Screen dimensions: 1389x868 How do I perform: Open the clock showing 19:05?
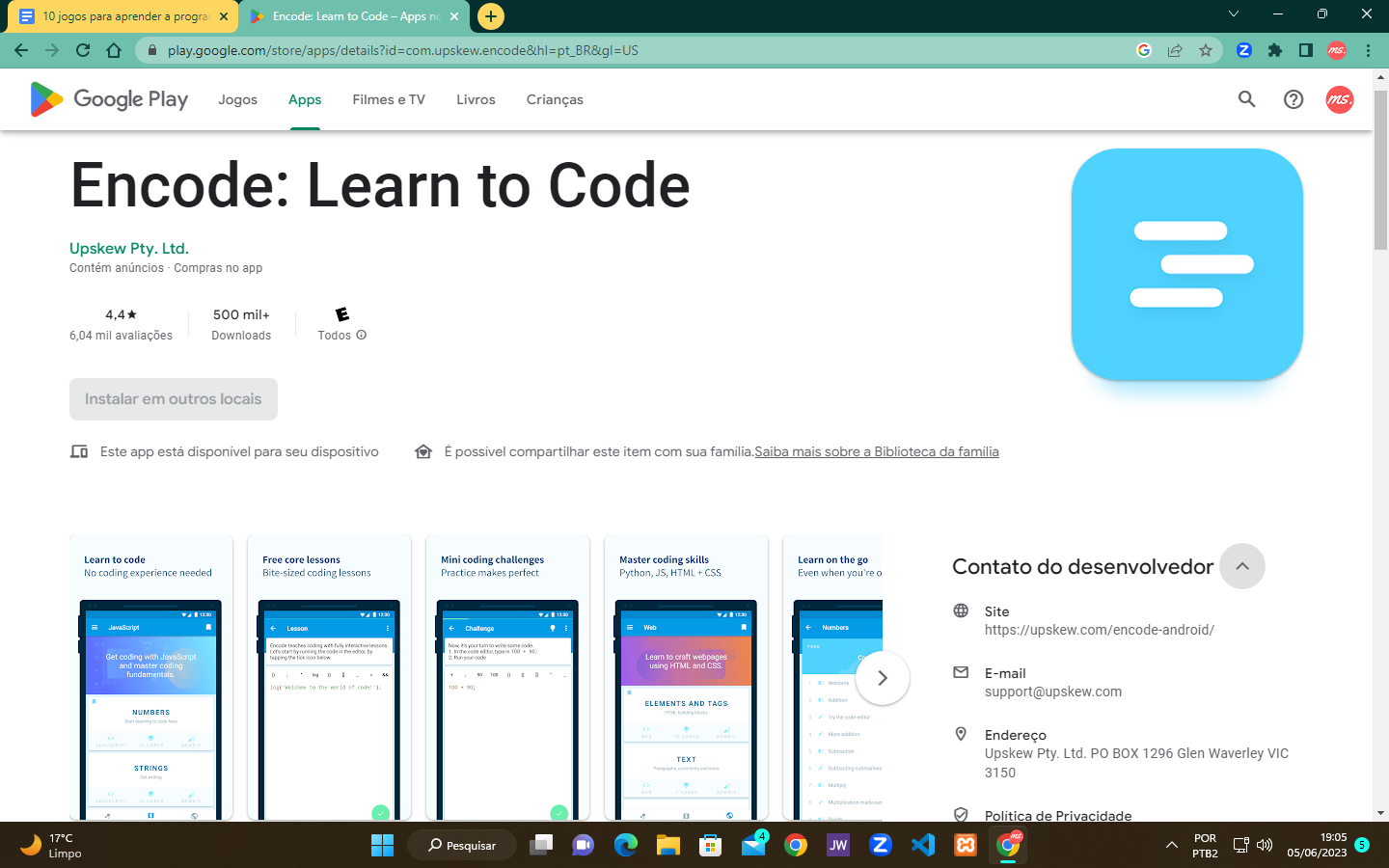click(x=1317, y=845)
